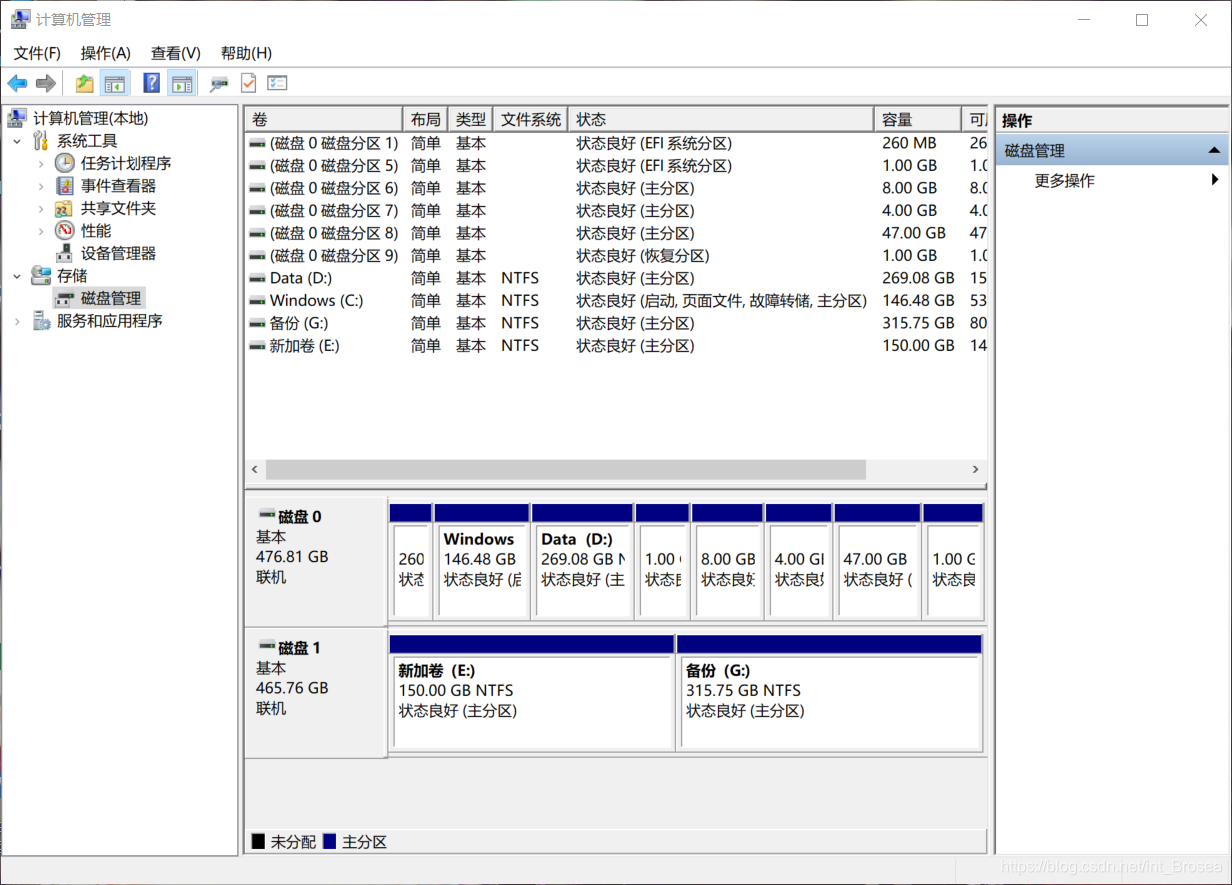Select 设备管理器 in the tree
This screenshot has width=1232, height=885.
(118, 254)
